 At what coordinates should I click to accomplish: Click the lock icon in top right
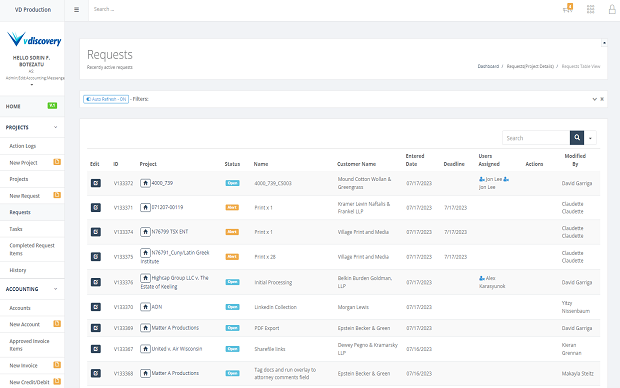click(612, 9)
